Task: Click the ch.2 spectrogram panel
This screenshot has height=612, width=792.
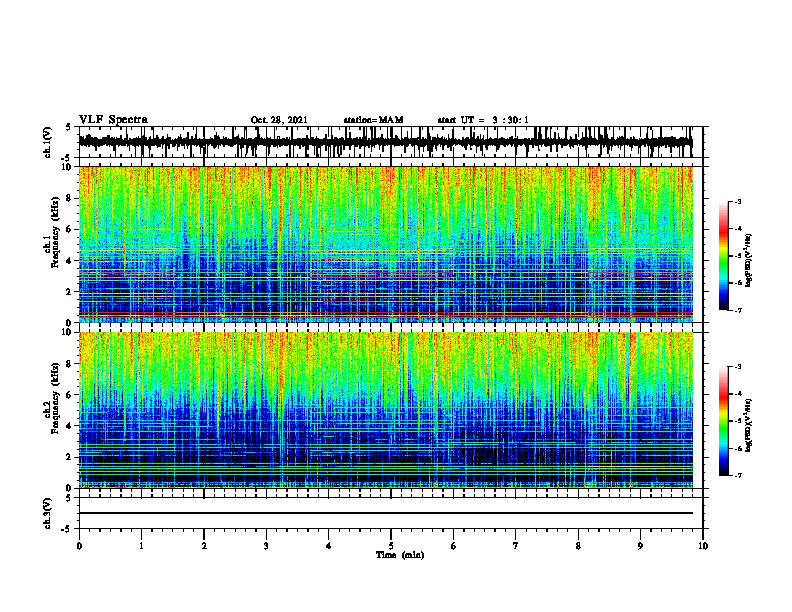Action: [x=385, y=410]
